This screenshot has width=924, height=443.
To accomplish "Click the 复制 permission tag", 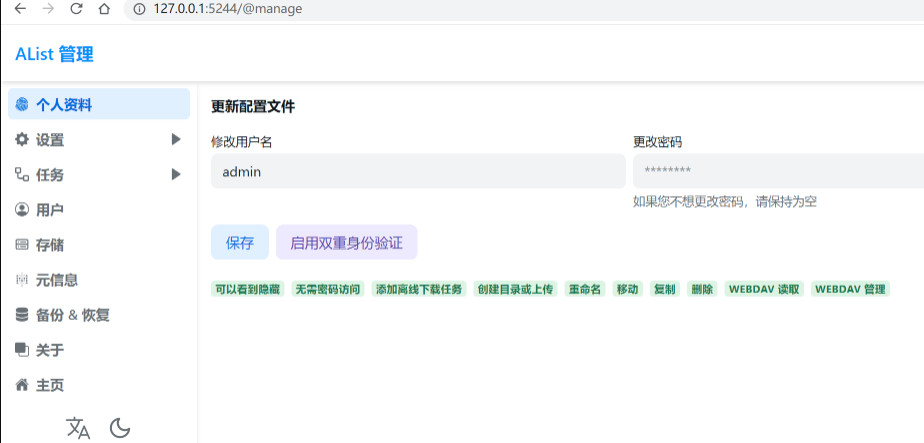I will tap(665, 289).
